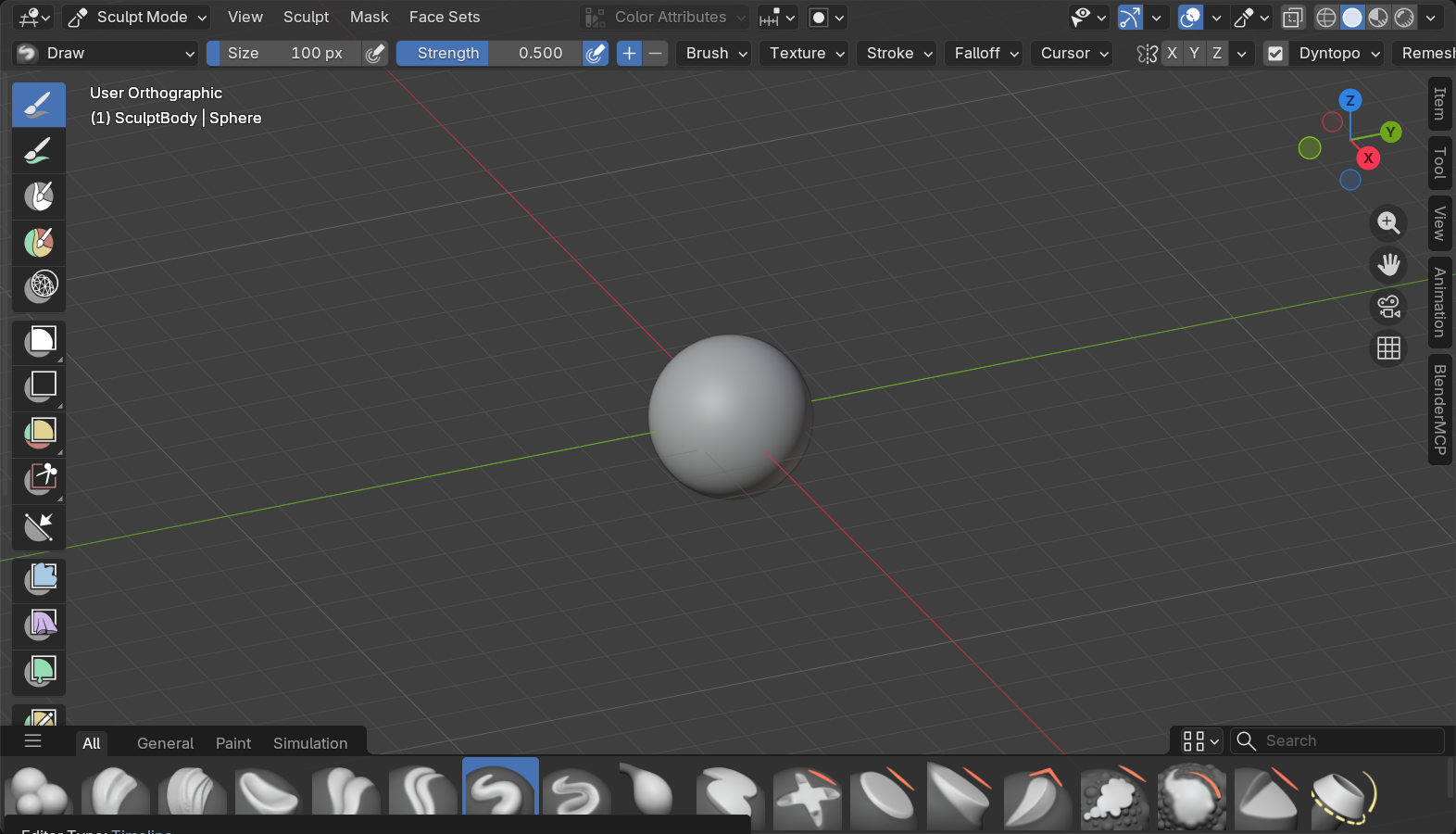The image size is (1456, 834).
Task: Expand the Falloff settings popover
Action: tap(987, 54)
